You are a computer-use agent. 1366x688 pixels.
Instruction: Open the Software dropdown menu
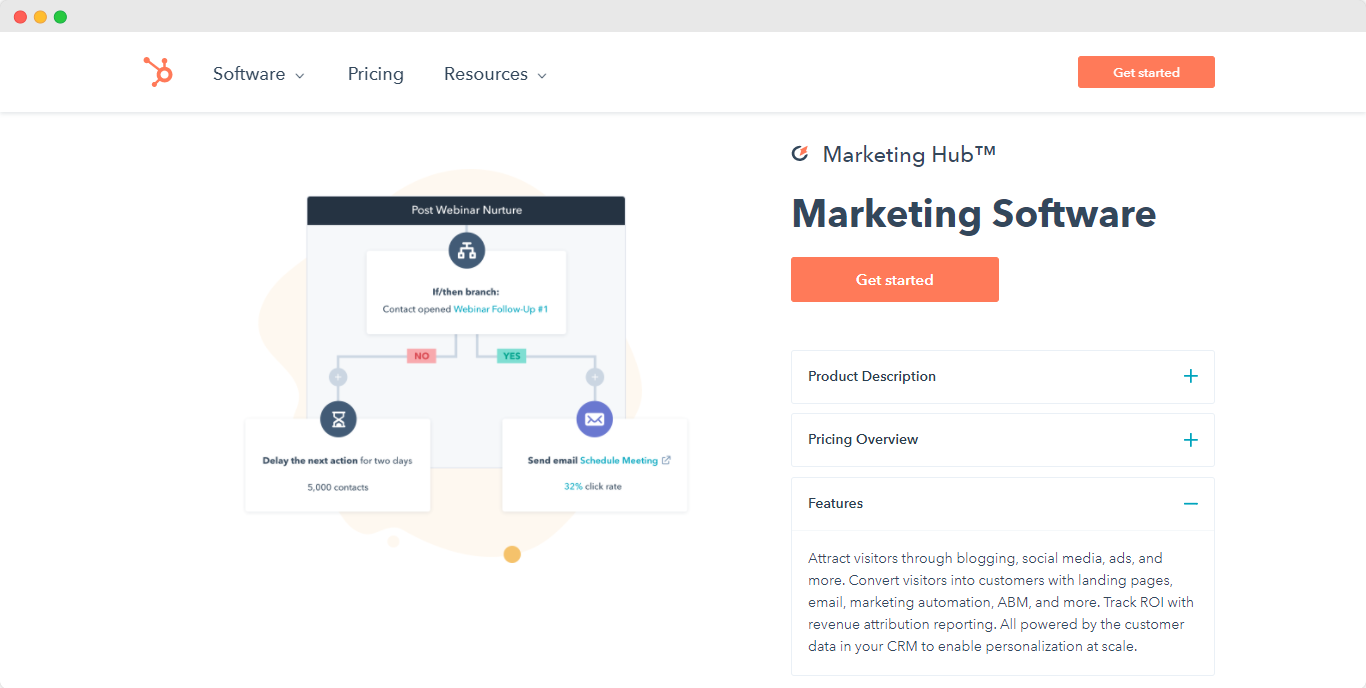(x=258, y=74)
